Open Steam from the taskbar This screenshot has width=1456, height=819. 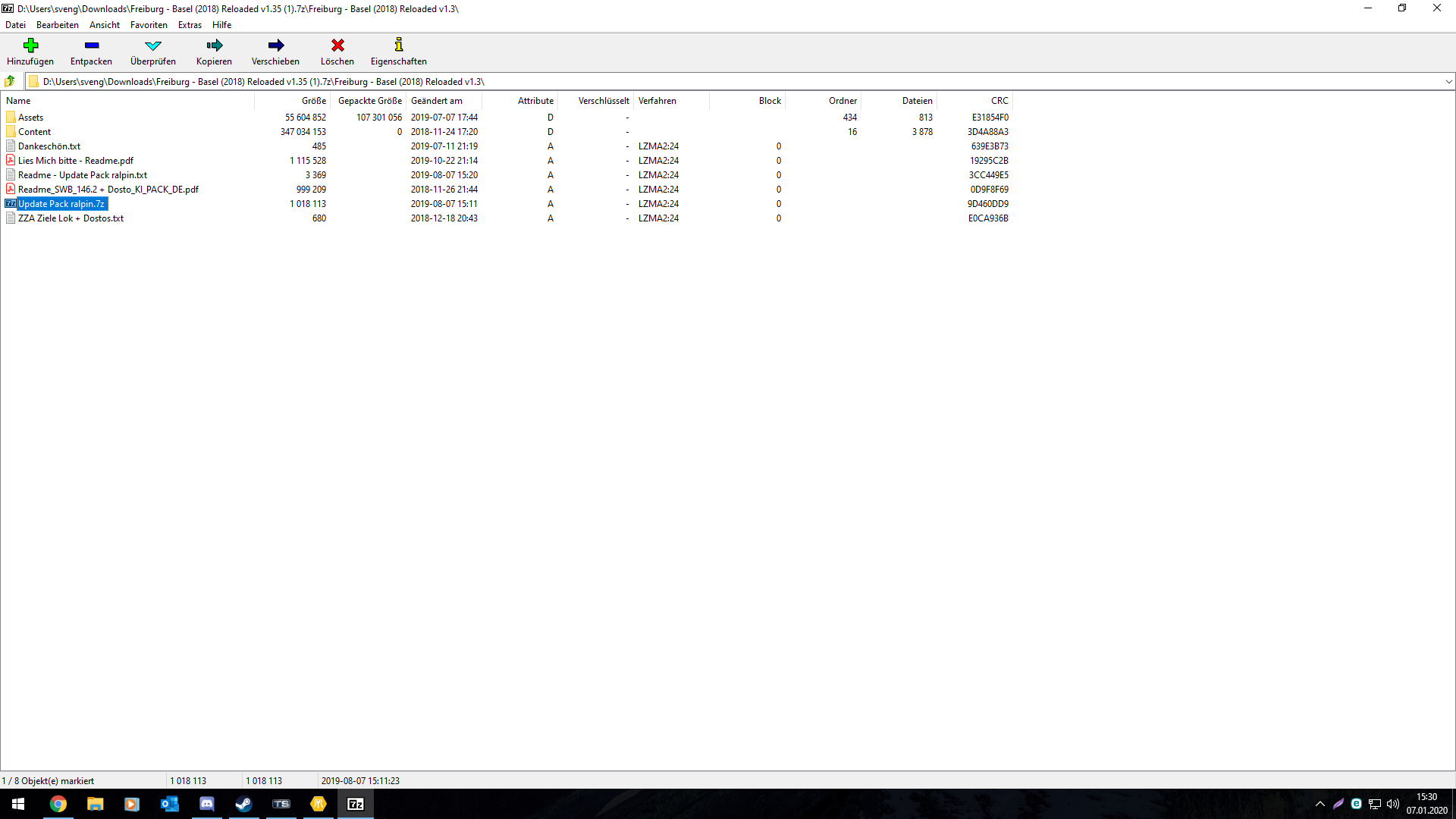(x=243, y=804)
